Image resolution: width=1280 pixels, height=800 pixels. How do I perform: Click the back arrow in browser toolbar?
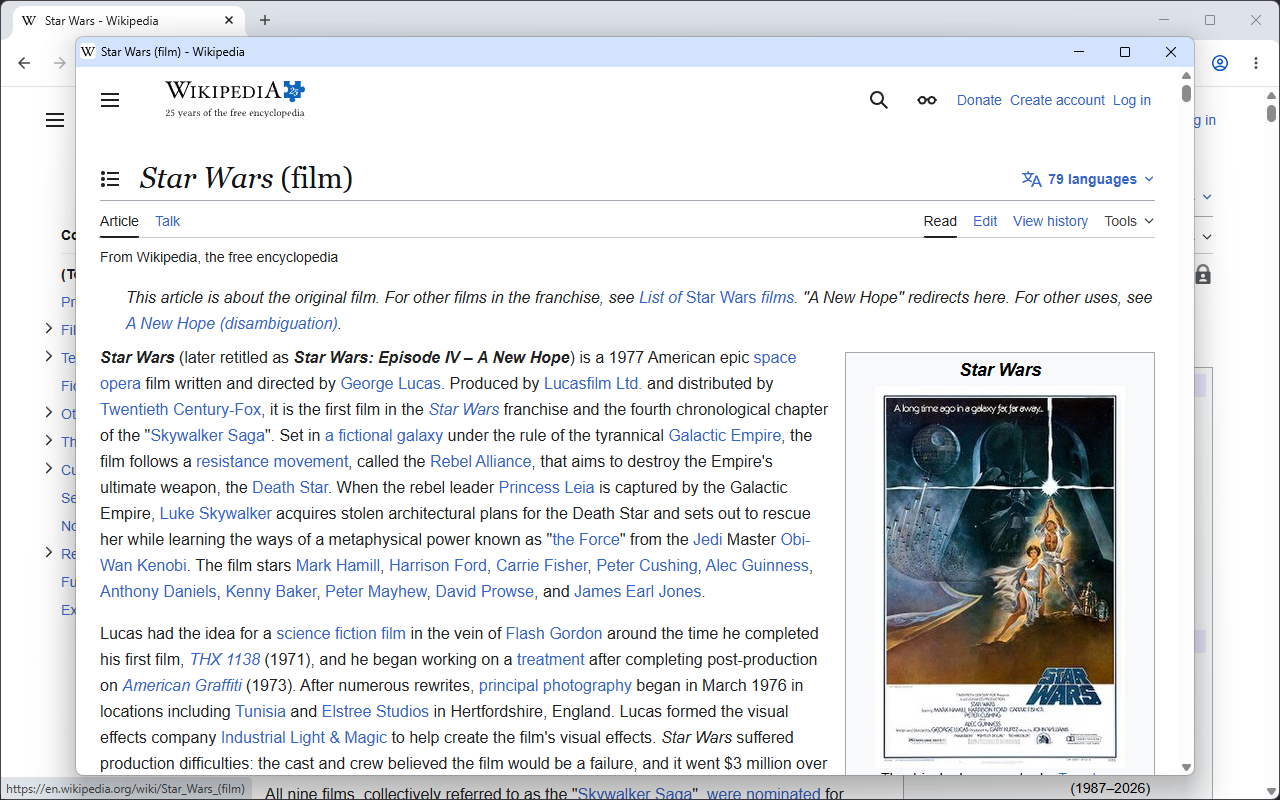pos(24,63)
